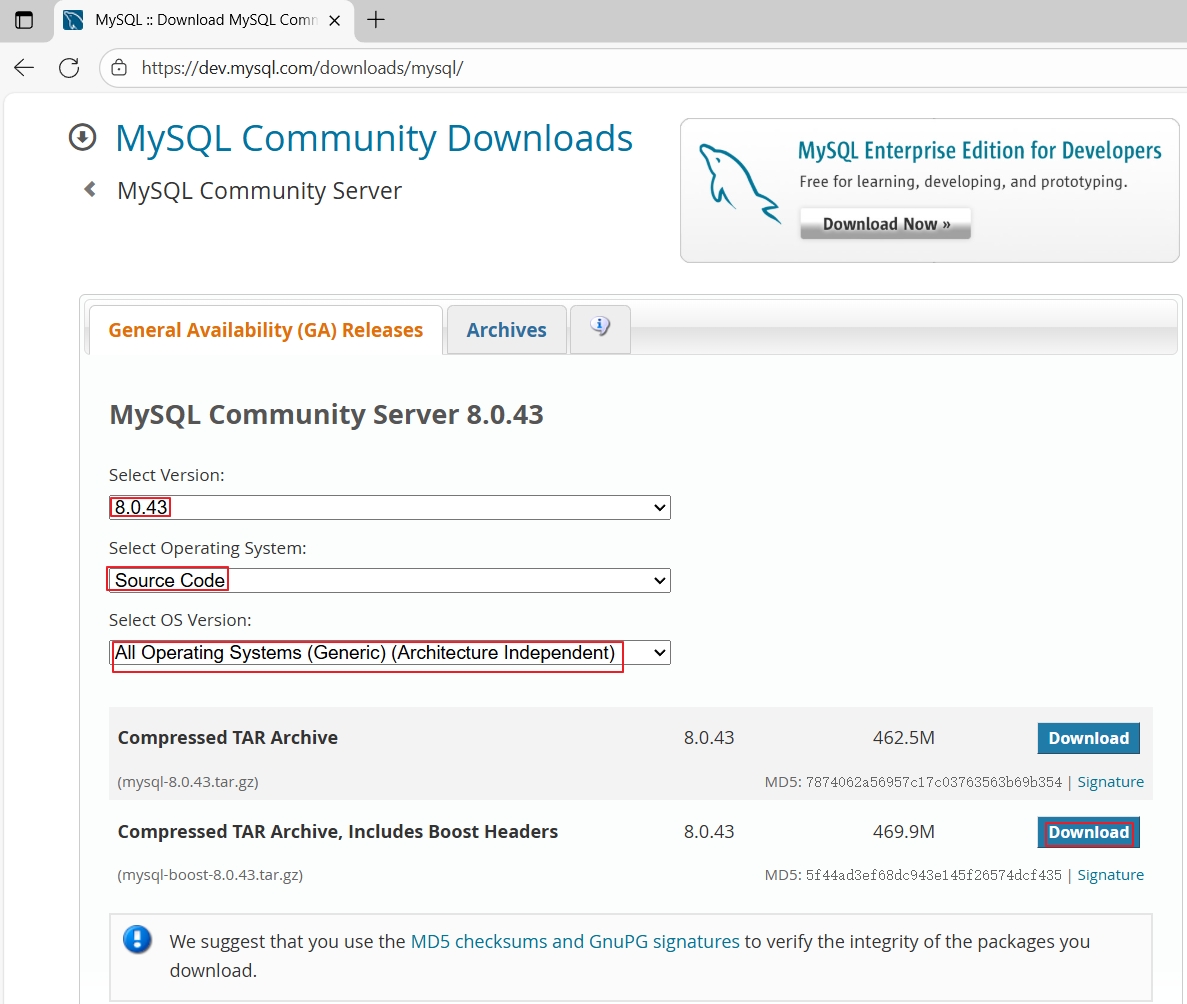1187x1004 pixels.
Task: Download TAR Archive with Boost Headers
Action: click(x=1088, y=832)
